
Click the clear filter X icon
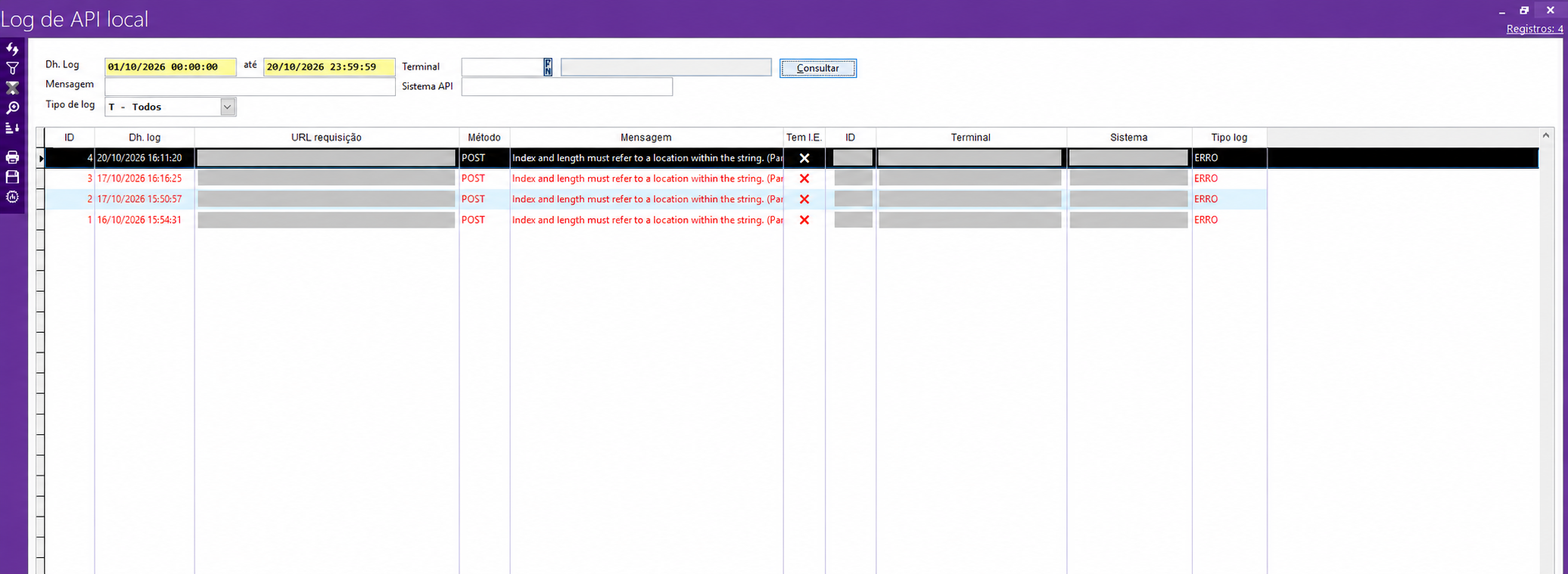[x=12, y=88]
